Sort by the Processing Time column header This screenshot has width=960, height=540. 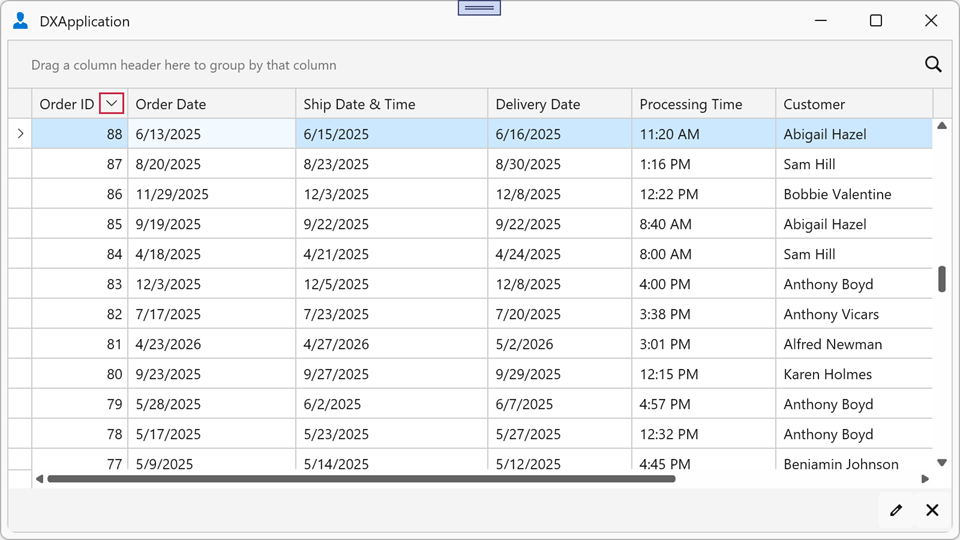tap(703, 104)
